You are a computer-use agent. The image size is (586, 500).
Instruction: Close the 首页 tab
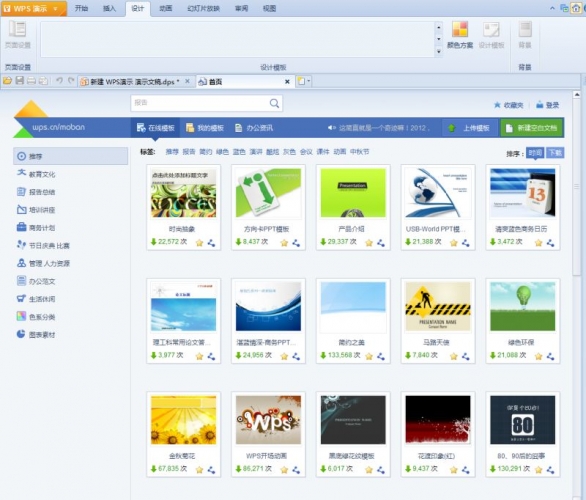tap(287, 81)
